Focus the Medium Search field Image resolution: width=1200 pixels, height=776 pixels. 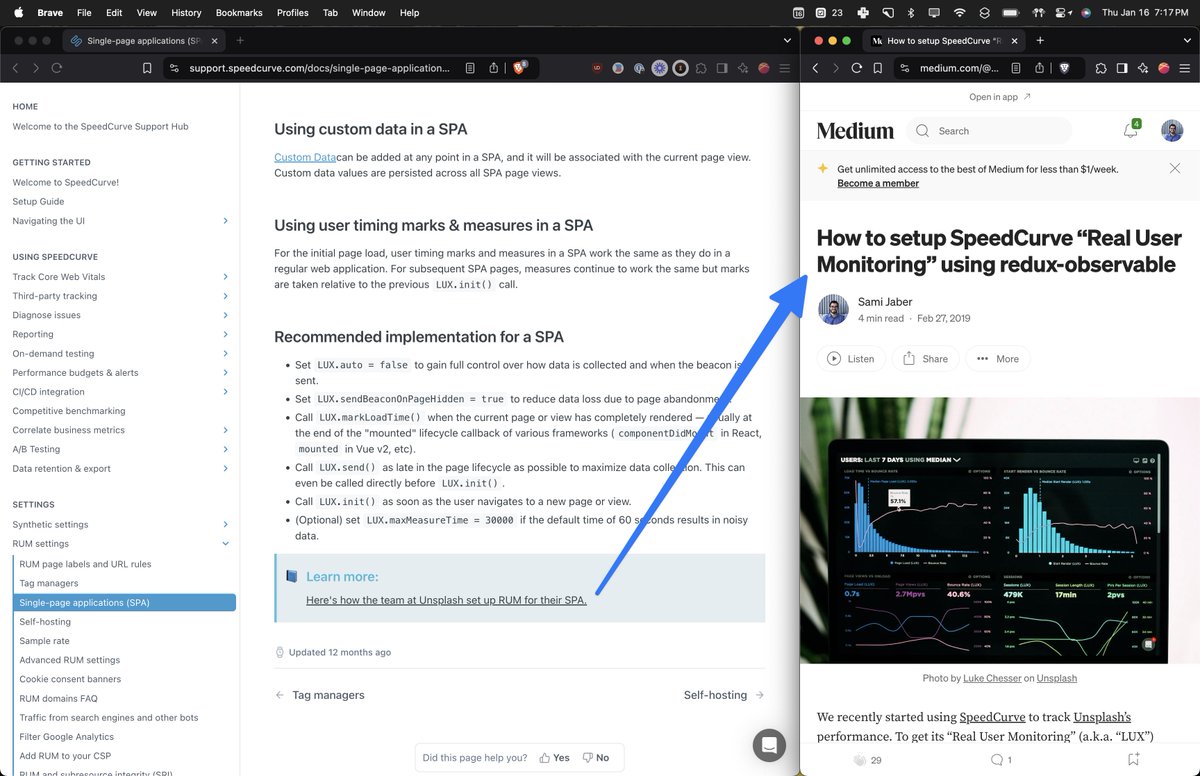pyautogui.click(x=989, y=131)
